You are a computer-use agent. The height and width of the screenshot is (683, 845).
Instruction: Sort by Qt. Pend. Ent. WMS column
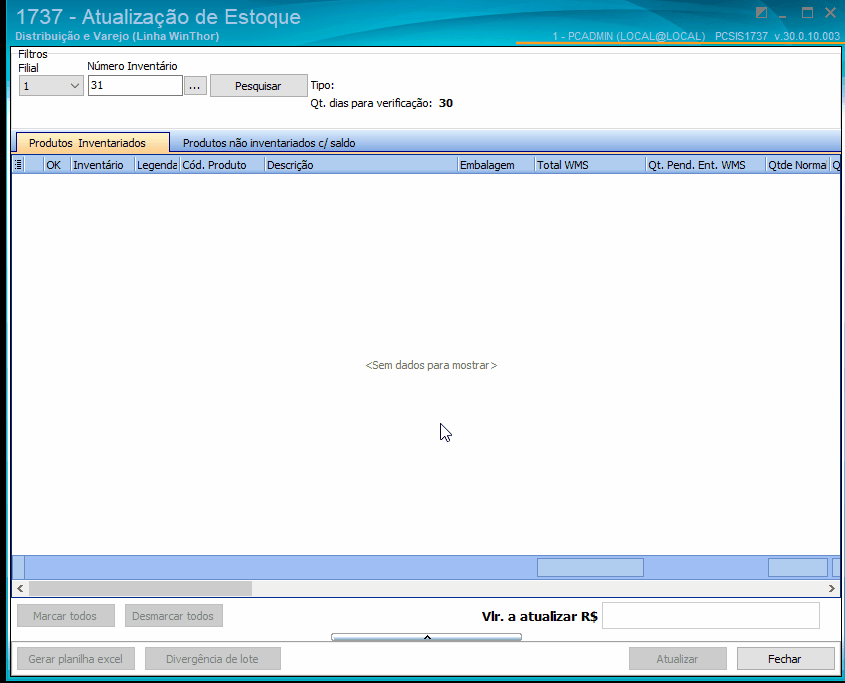706,165
